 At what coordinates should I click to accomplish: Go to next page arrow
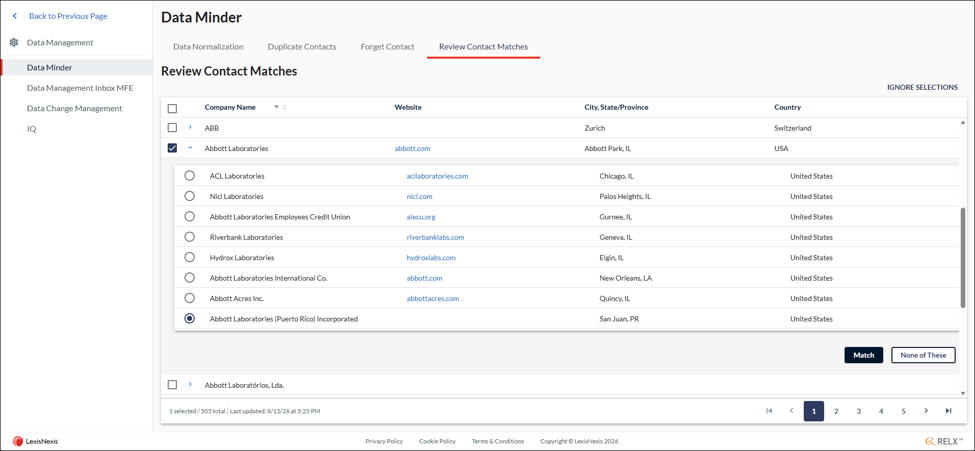click(926, 411)
